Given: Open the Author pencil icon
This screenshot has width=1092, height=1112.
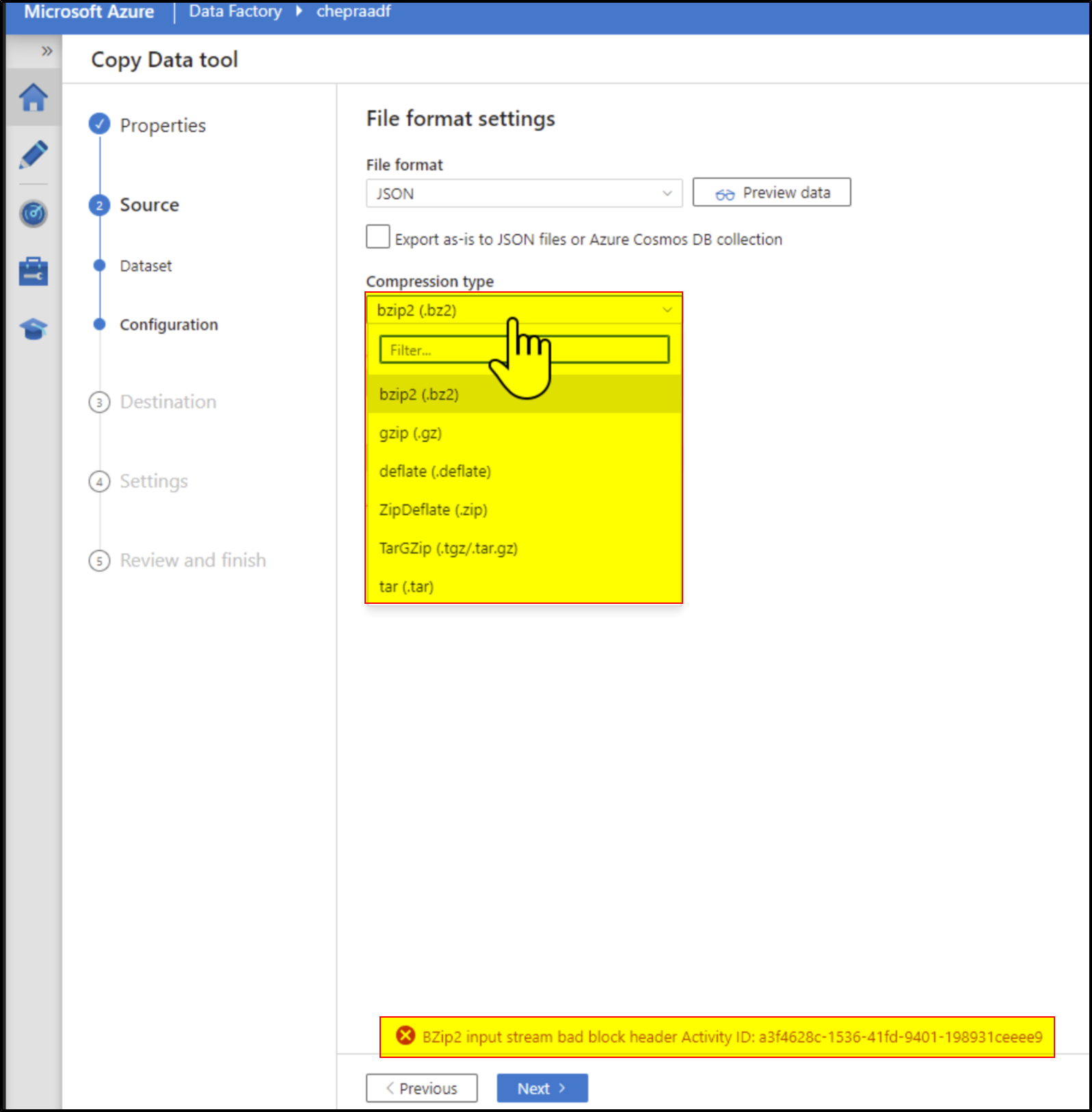Looking at the screenshot, I should [x=34, y=155].
